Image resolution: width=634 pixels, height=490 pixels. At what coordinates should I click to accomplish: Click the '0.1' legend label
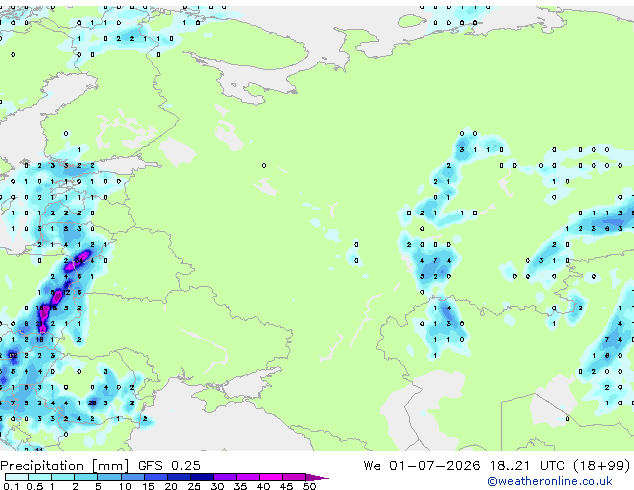pos(11,486)
